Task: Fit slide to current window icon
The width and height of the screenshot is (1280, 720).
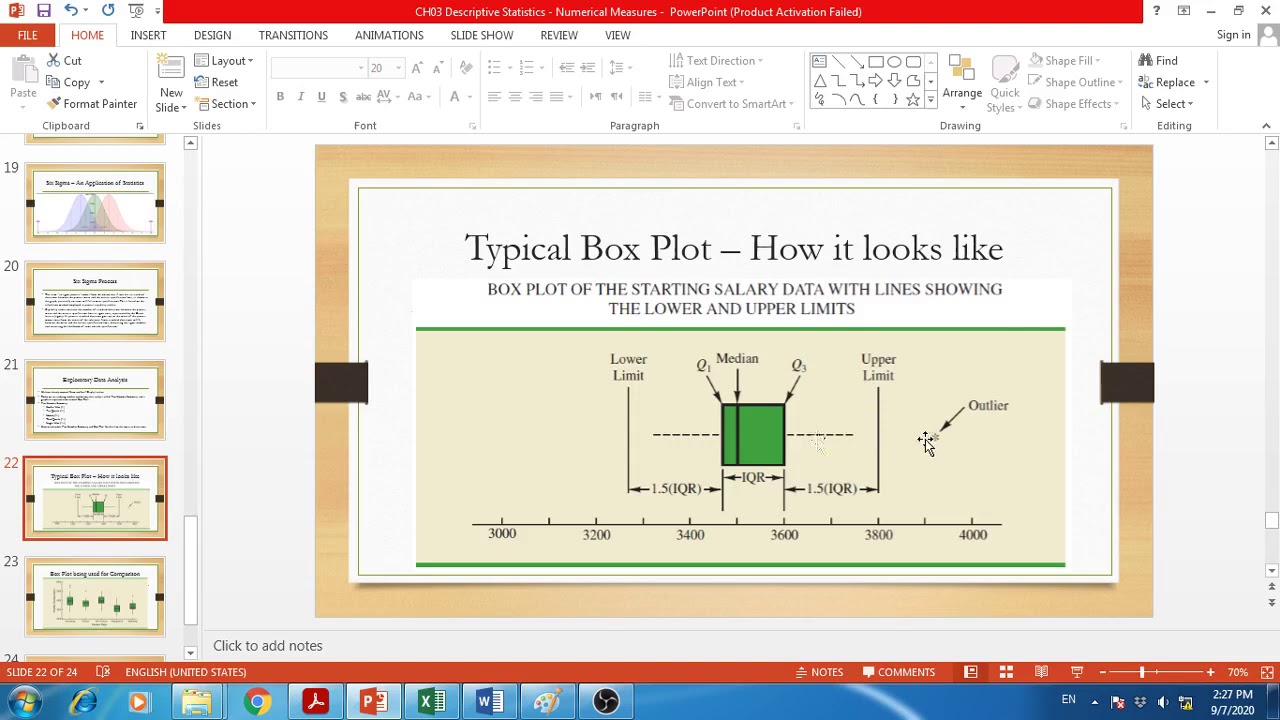Action: 1267,672
